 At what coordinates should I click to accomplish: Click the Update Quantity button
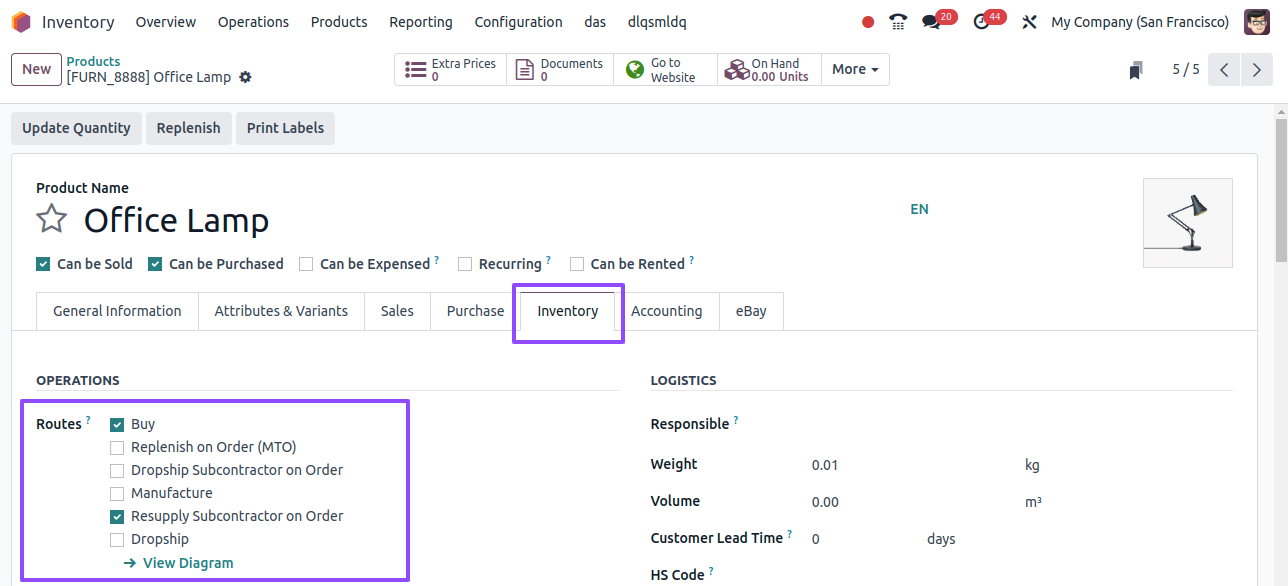click(x=76, y=128)
